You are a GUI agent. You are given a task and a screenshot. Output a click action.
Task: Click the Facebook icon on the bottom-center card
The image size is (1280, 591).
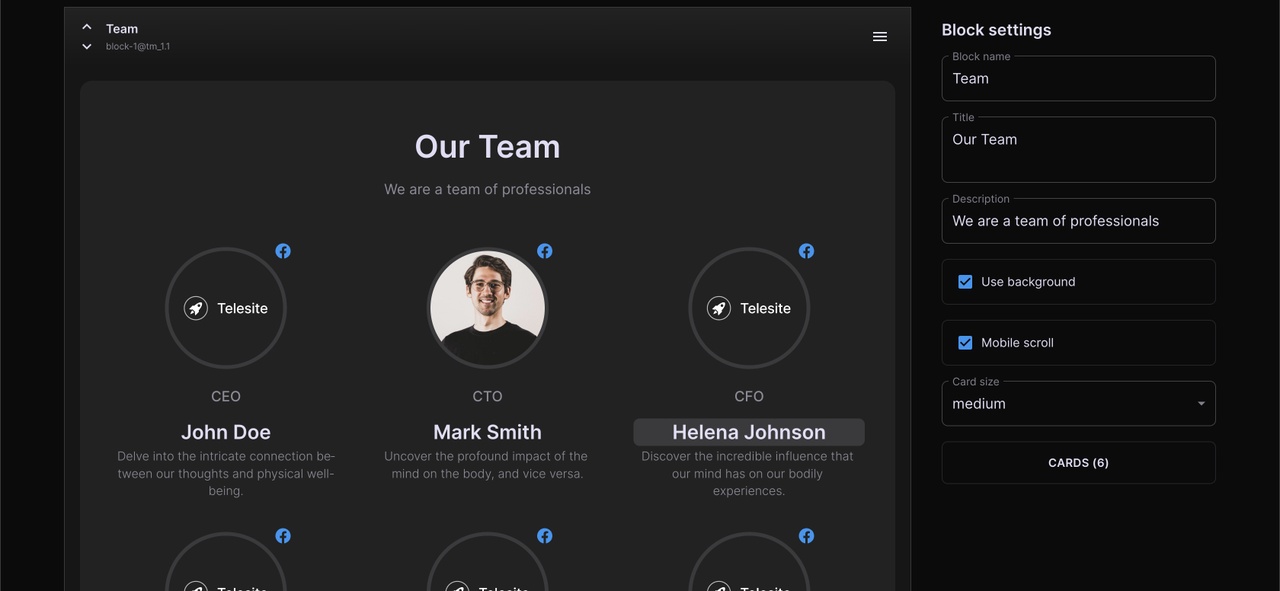545,535
